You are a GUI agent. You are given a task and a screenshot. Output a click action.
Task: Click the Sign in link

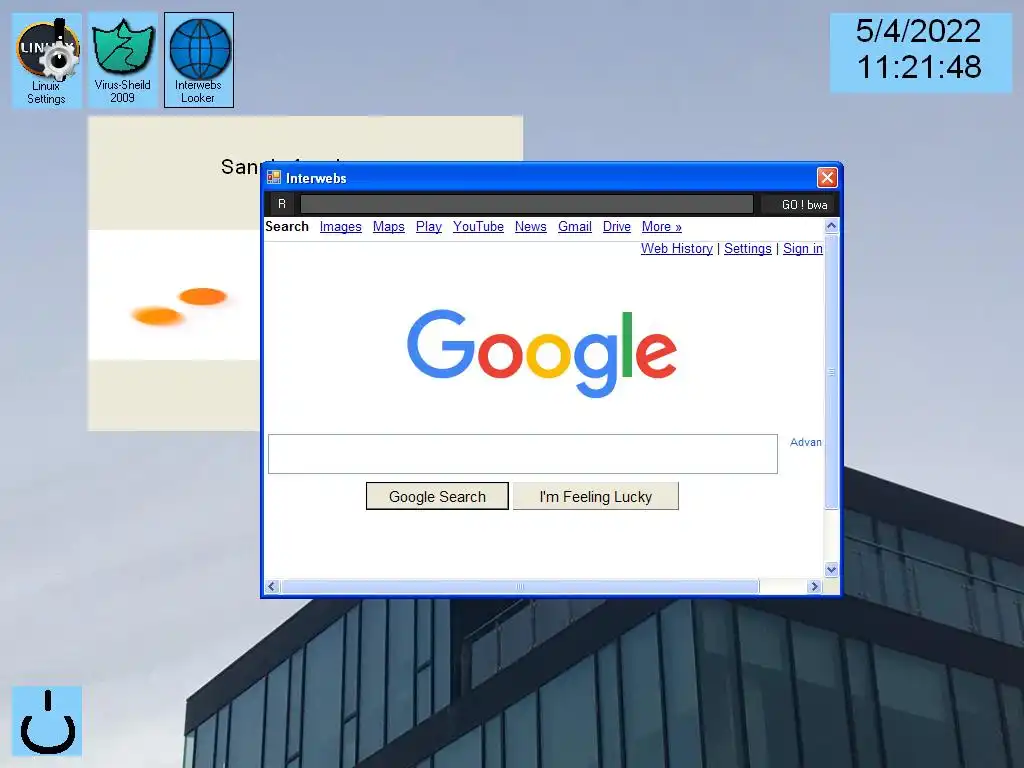803,249
